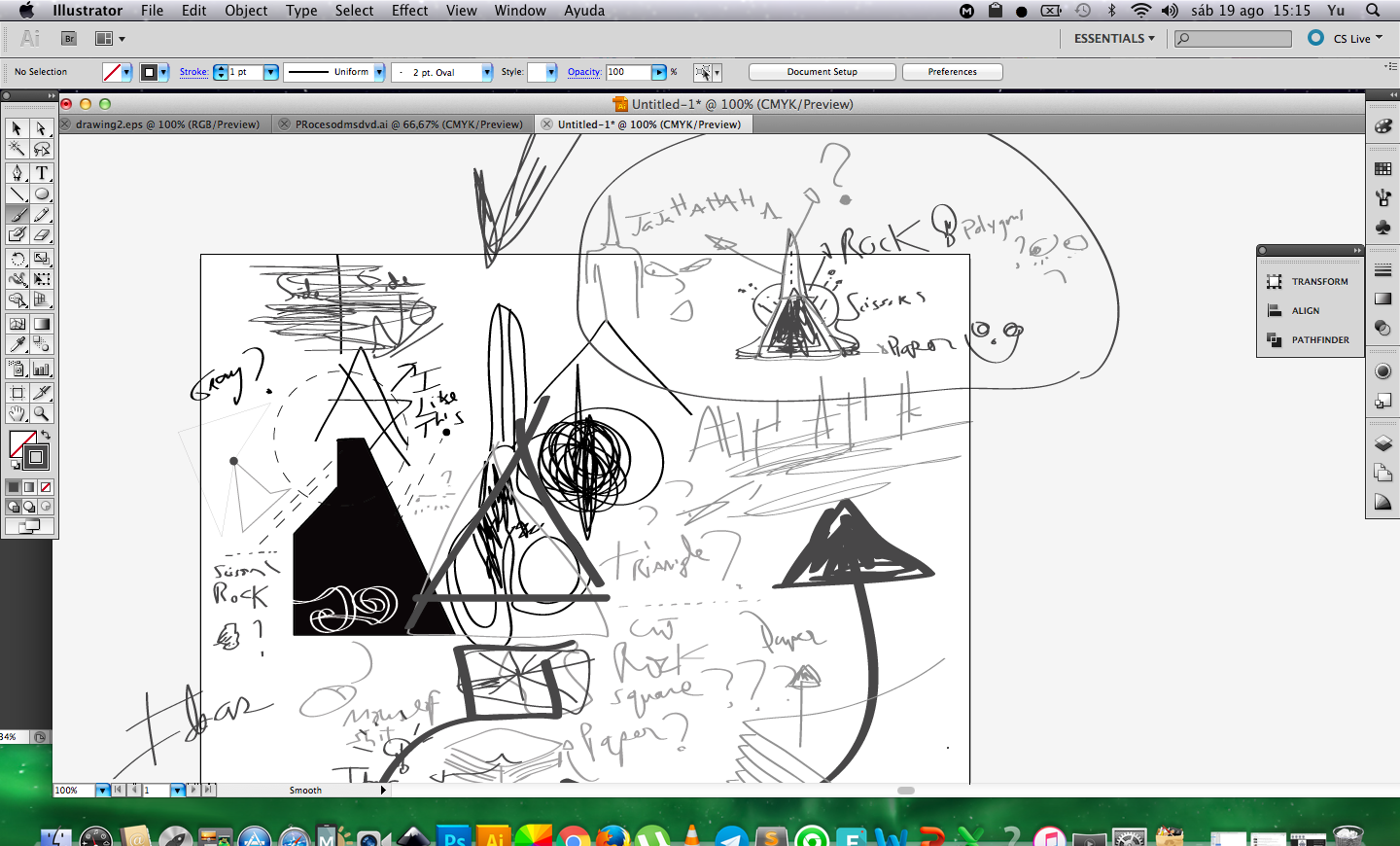Open the 2 pt. Oval brush dropdown
Viewport: 1400px width, 846px height.
point(487,72)
